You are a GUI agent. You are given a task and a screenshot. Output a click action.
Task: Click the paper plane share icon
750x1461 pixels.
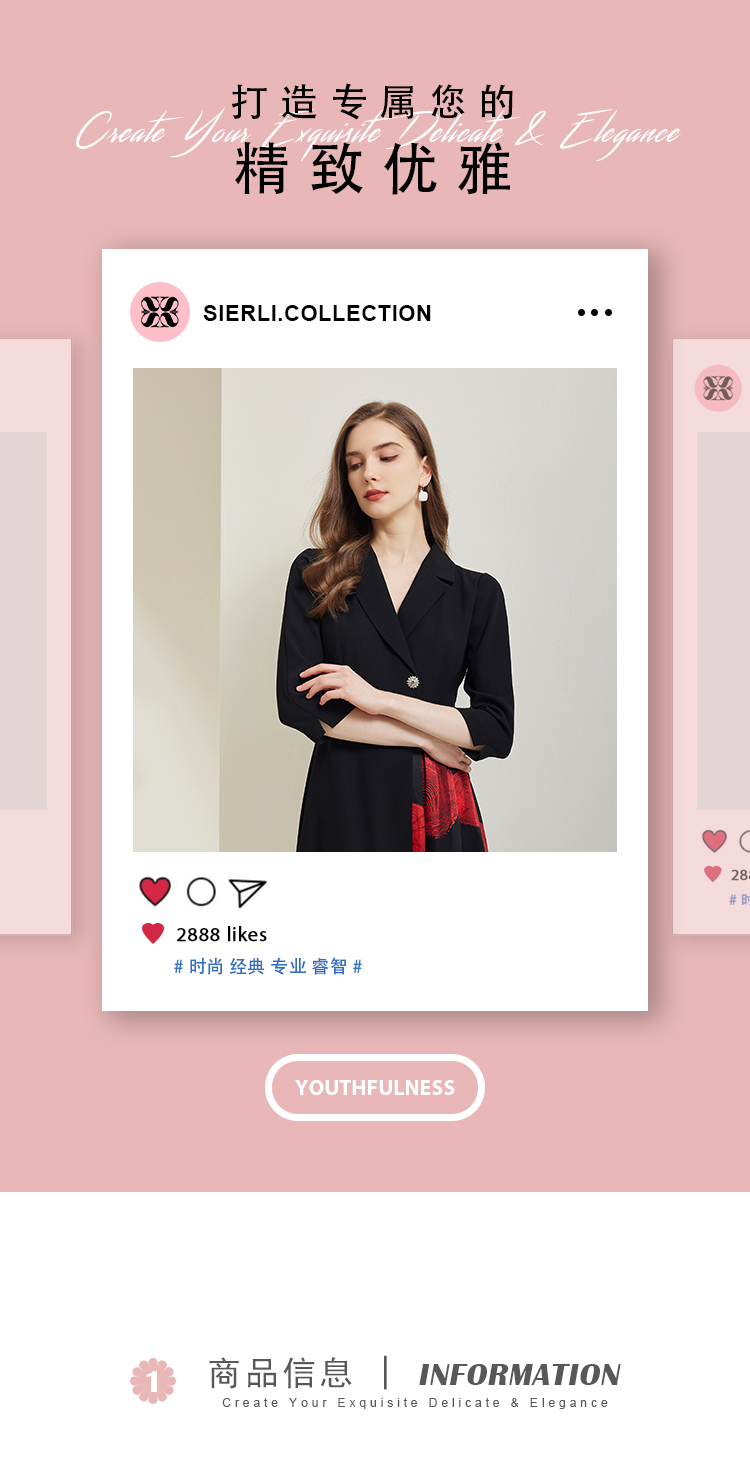(247, 892)
